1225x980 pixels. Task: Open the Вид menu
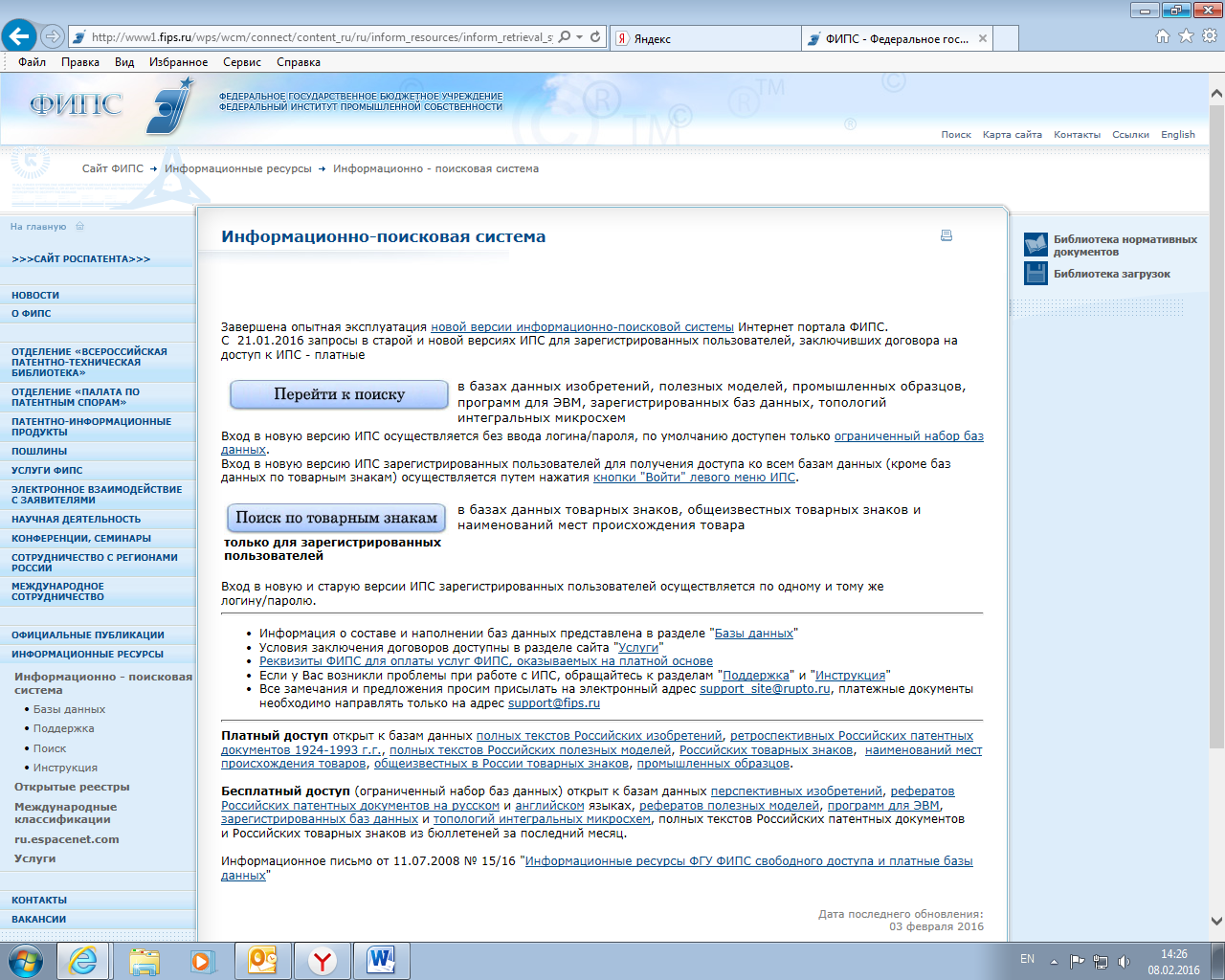point(124,62)
